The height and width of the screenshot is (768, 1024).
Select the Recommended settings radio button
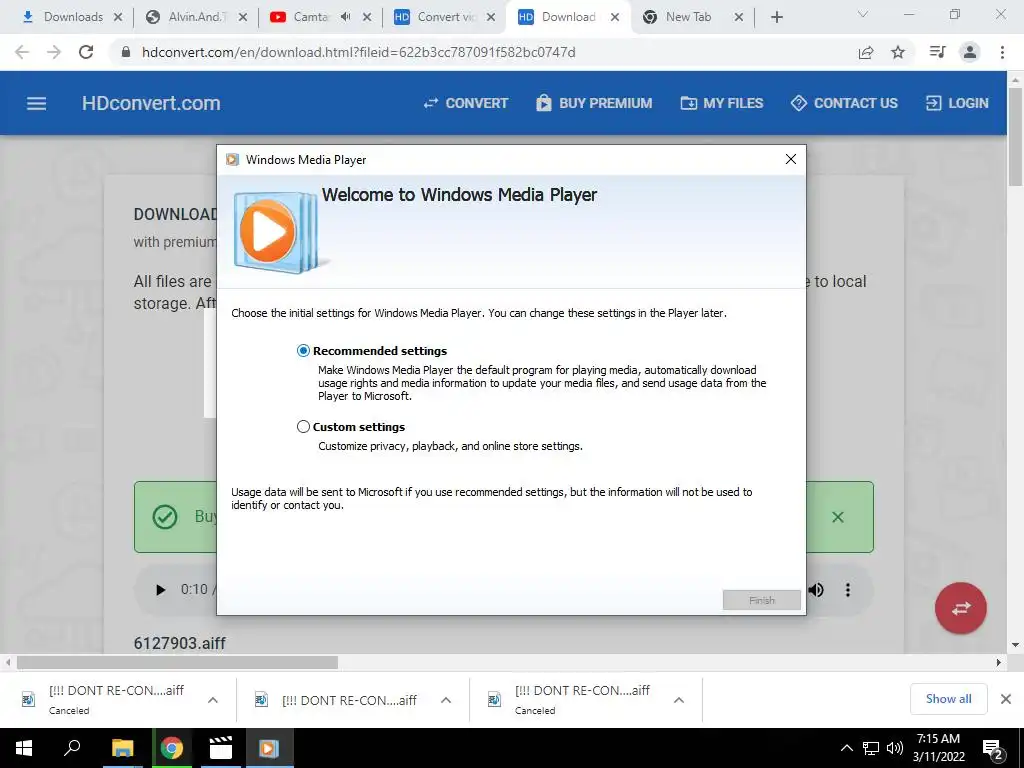(x=303, y=351)
